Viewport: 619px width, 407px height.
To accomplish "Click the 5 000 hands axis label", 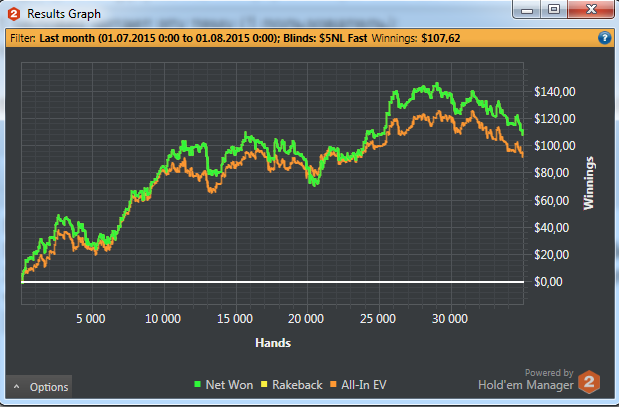I will click(91, 319).
